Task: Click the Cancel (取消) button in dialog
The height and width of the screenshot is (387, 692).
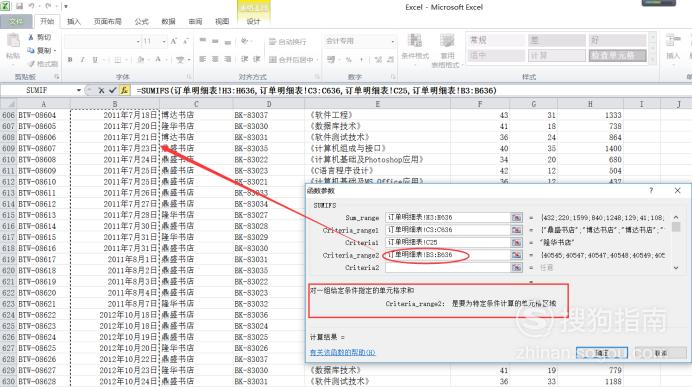Action: click(661, 353)
